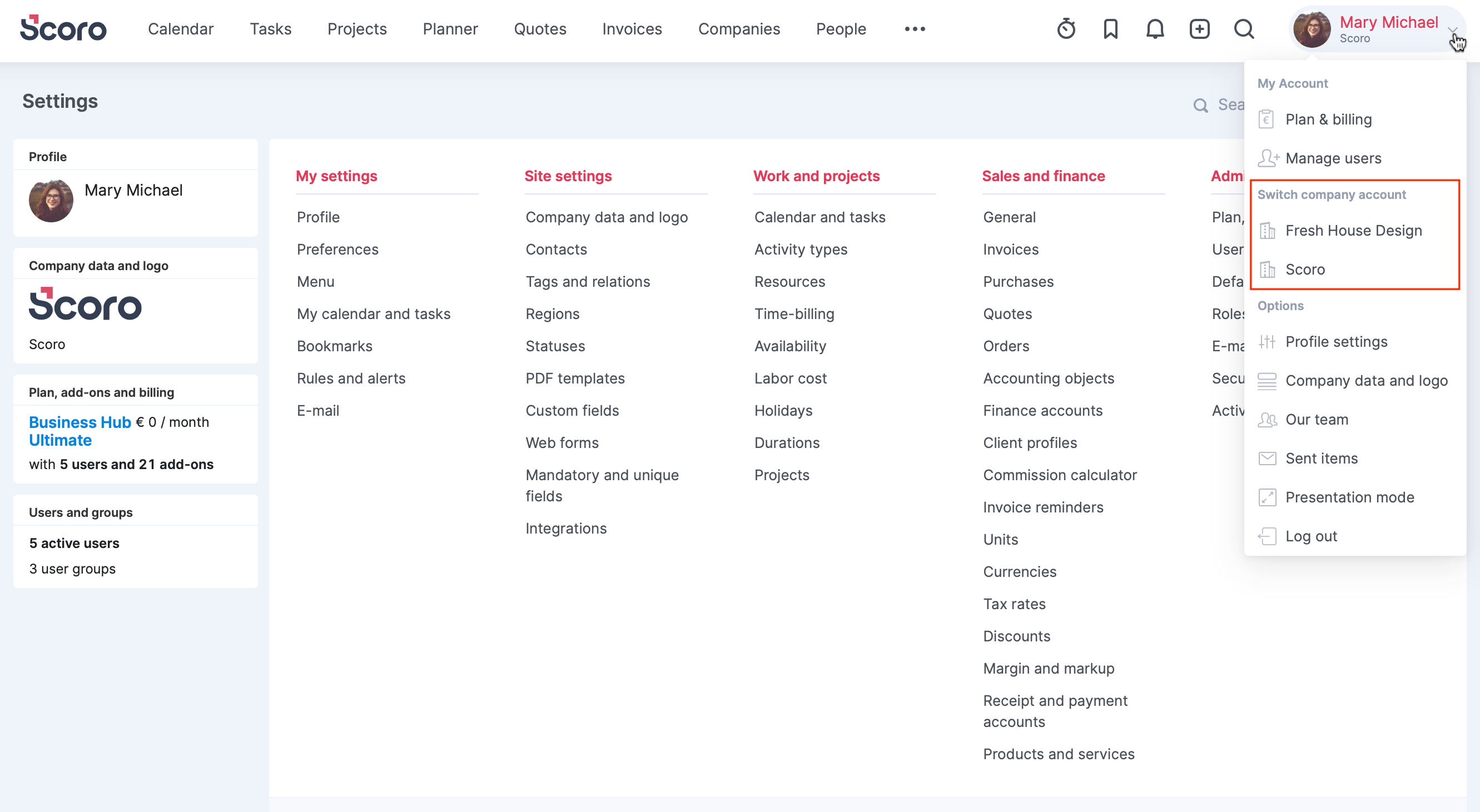This screenshot has width=1480, height=812.
Task: Click the Scoro logo home icon
Action: coord(63,28)
